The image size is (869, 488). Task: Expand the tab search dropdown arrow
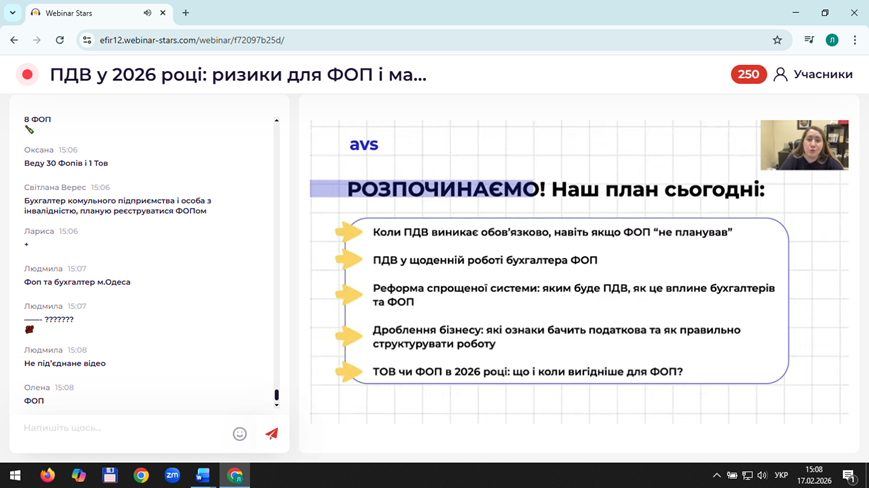(x=13, y=13)
